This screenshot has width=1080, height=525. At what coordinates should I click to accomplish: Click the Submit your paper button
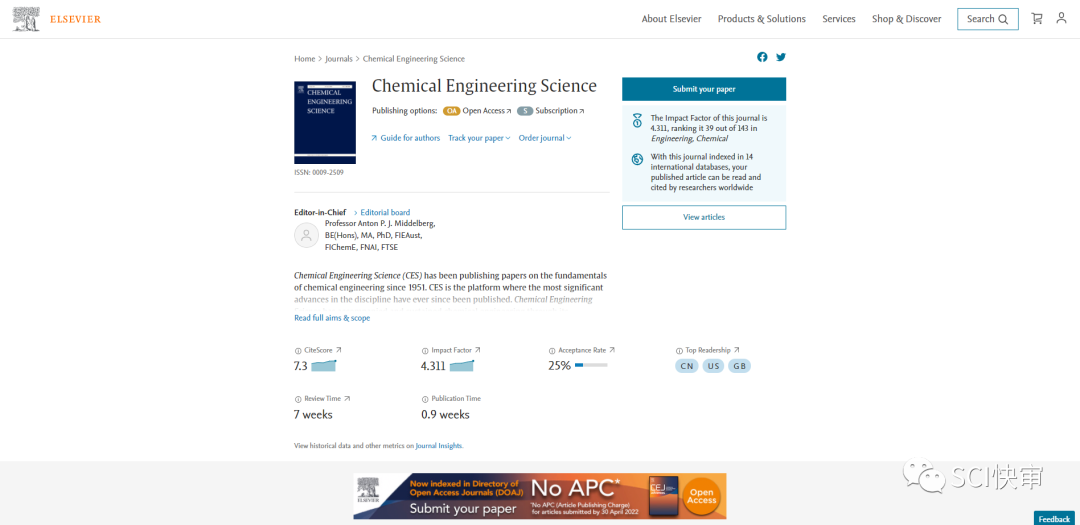(x=704, y=89)
